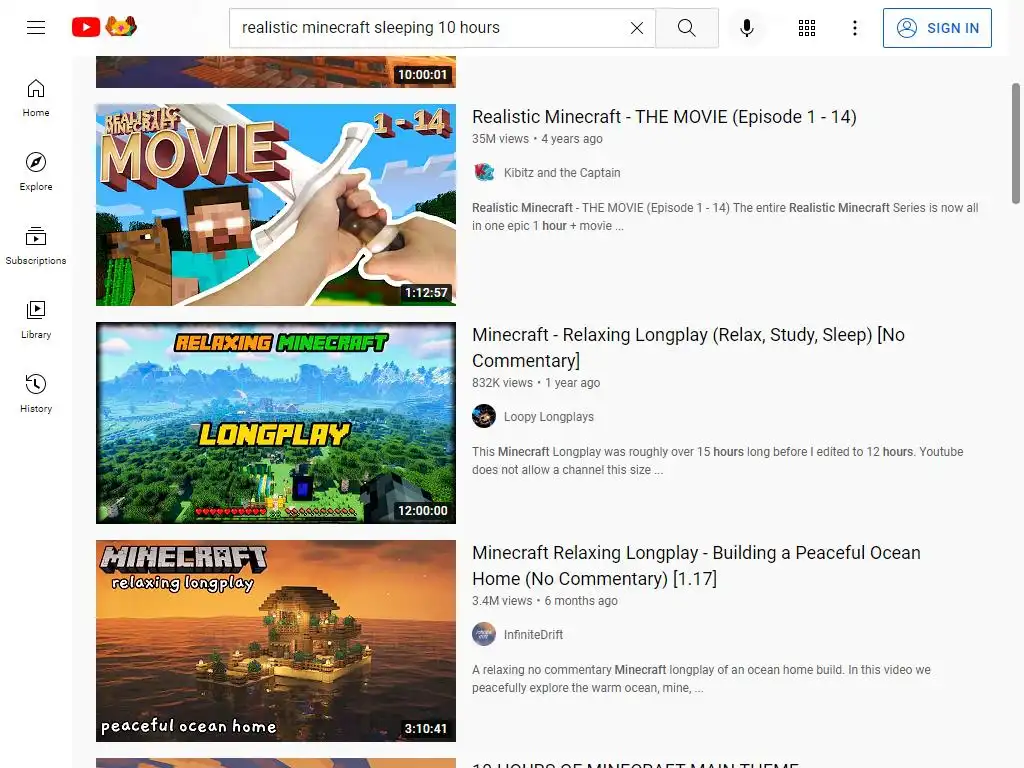Start voice search with microphone
This screenshot has height=768, width=1024.
point(746,27)
